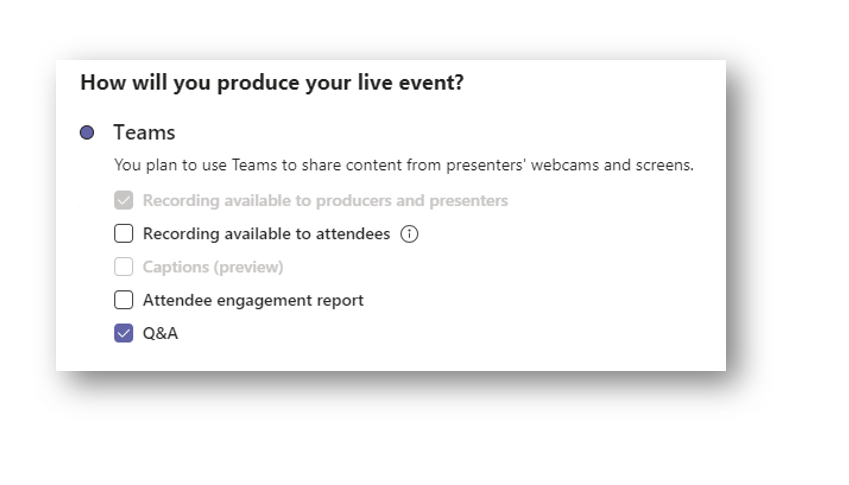Select the Teams radio button
The width and height of the screenshot is (849, 485).
point(87,133)
